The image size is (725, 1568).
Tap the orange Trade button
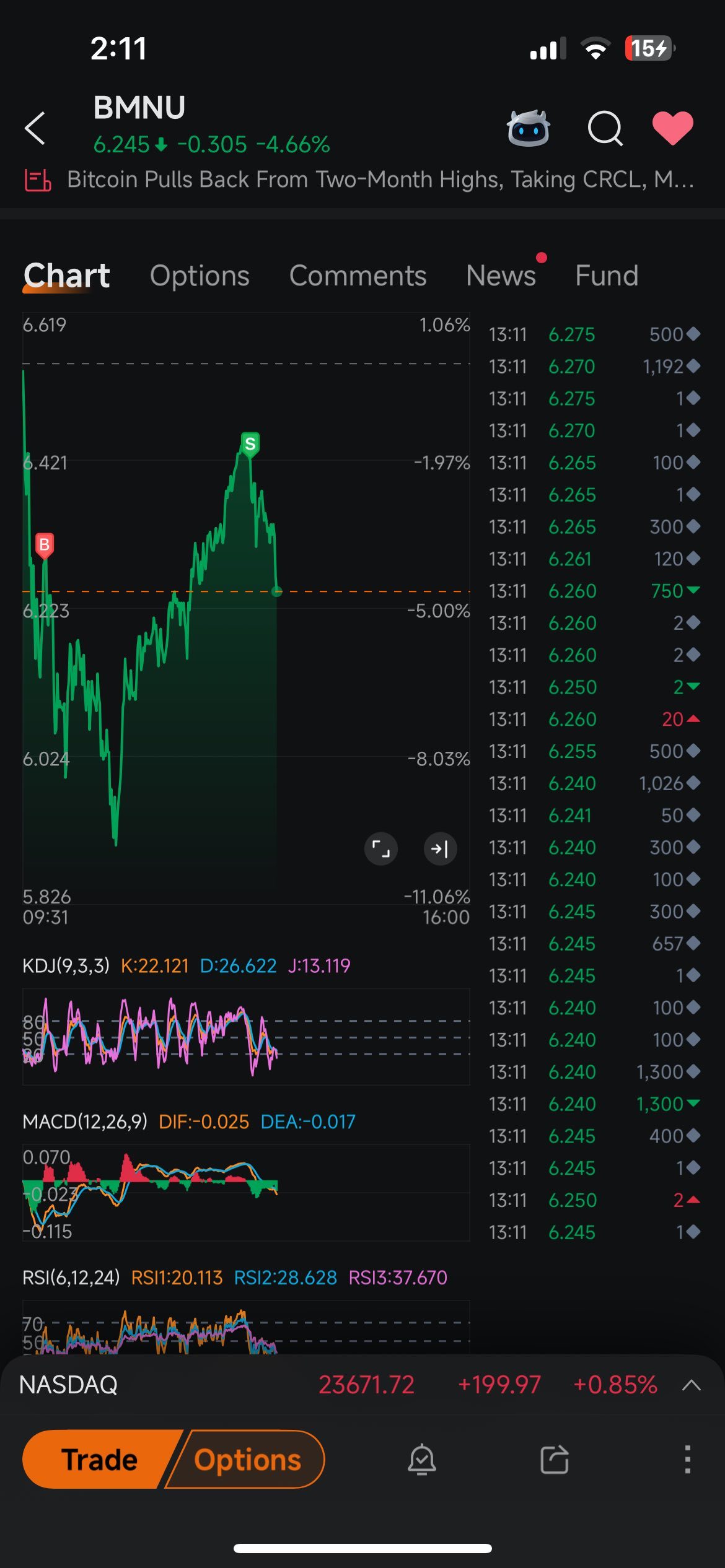point(99,1460)
